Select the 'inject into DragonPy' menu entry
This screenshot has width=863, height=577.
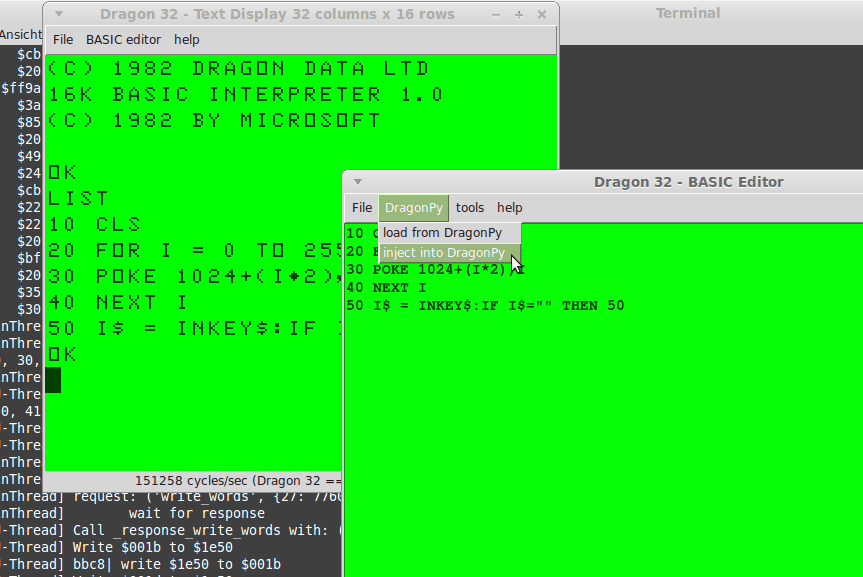coord(441,252)
